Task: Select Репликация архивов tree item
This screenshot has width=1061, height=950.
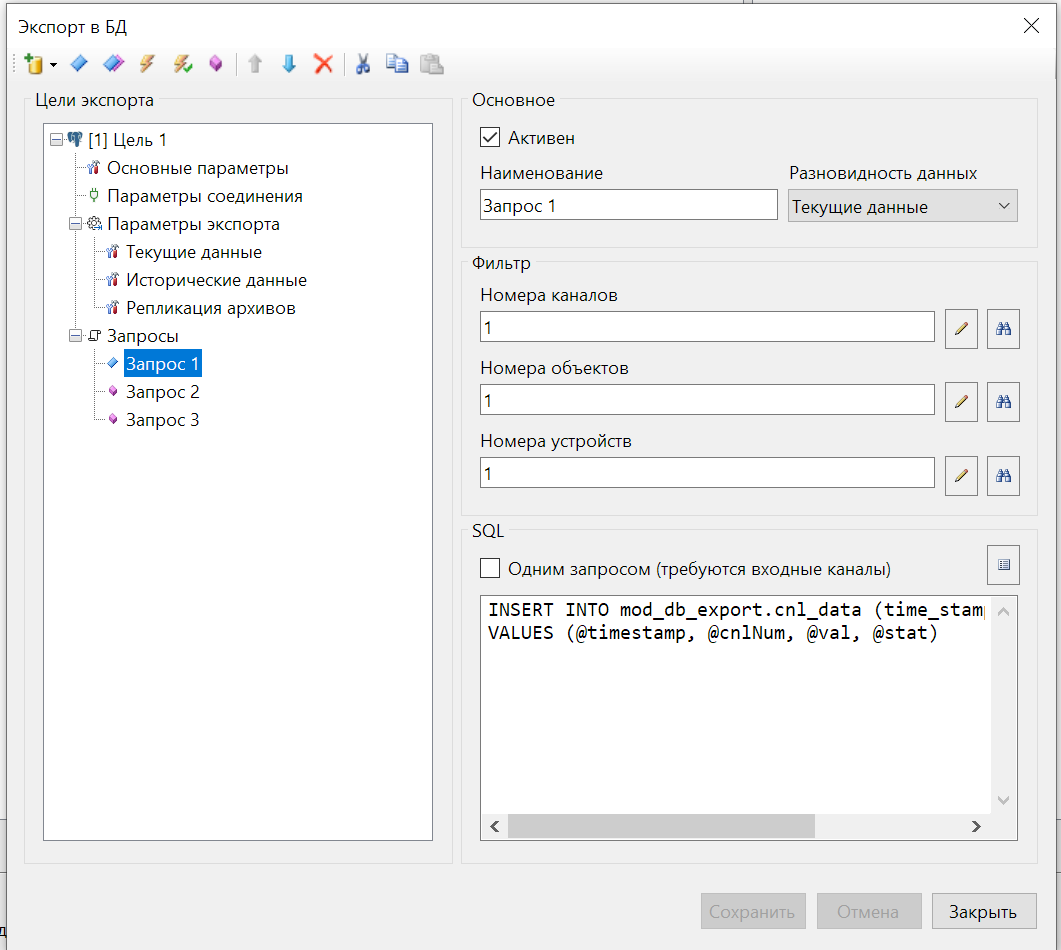Action: pyautogui.click(x=210, y=309)
